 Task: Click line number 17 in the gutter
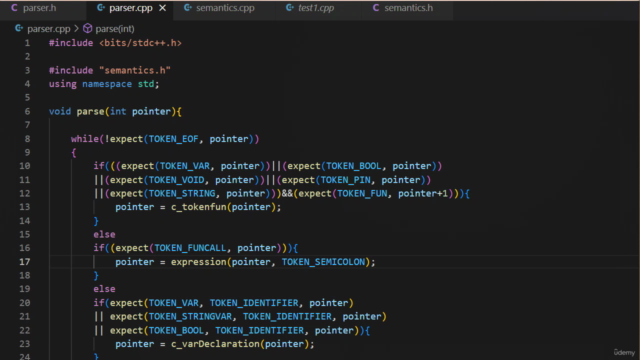(24, 262)
